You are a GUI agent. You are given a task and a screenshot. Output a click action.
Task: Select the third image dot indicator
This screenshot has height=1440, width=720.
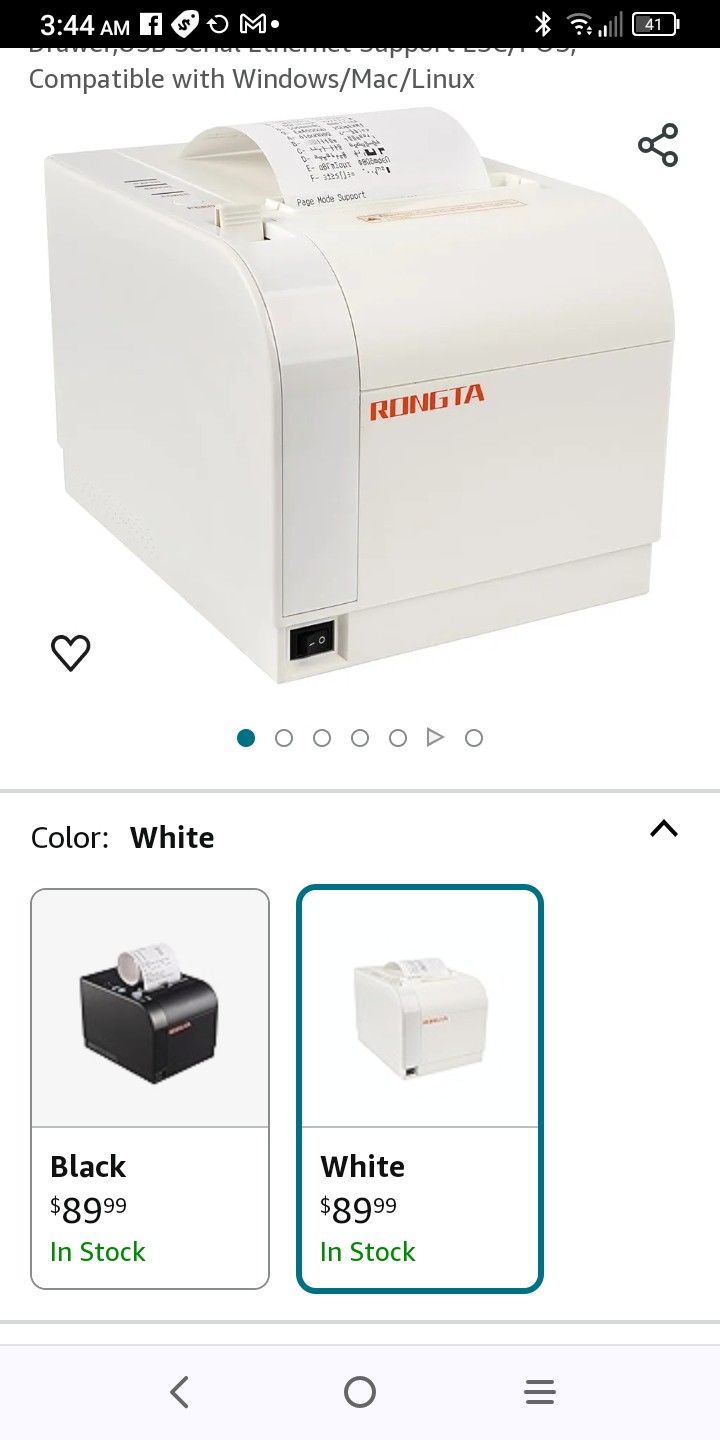coord(322,738)
